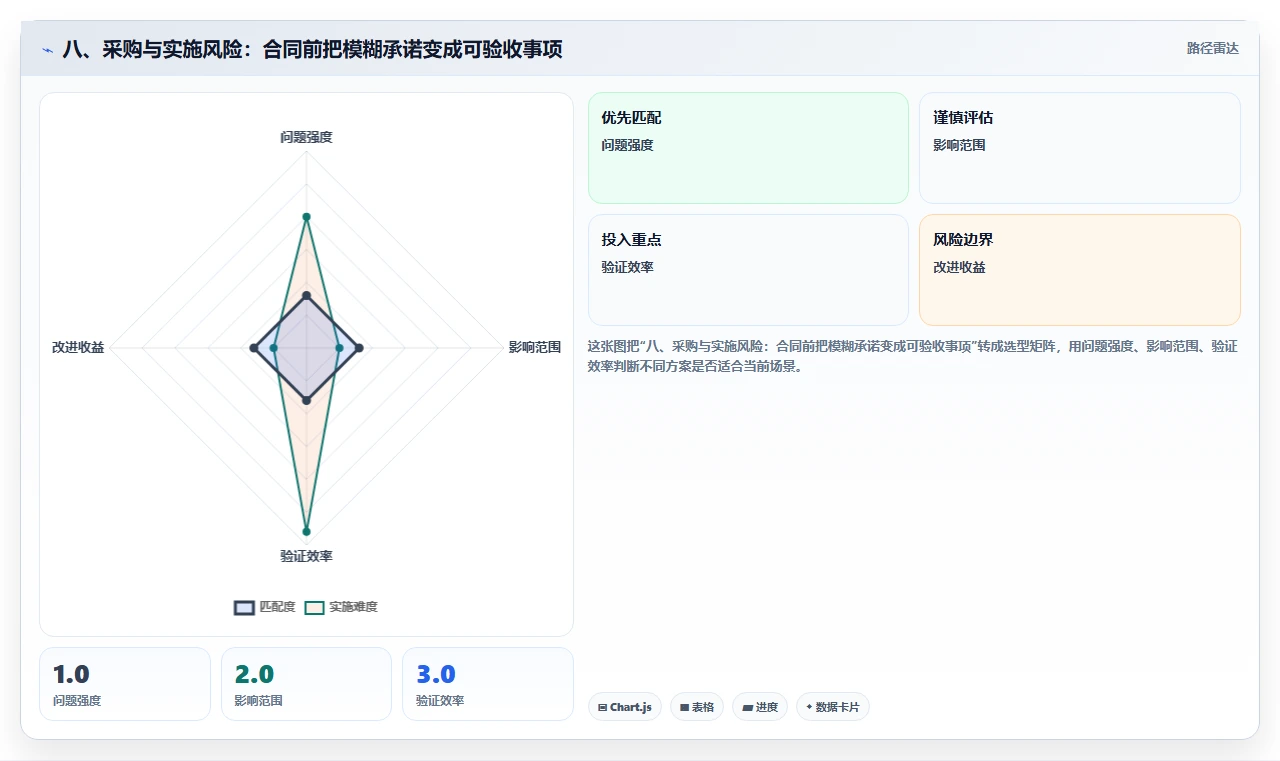Click the 匹配度 data point on the 影响范围 axis

pos(359,348)
